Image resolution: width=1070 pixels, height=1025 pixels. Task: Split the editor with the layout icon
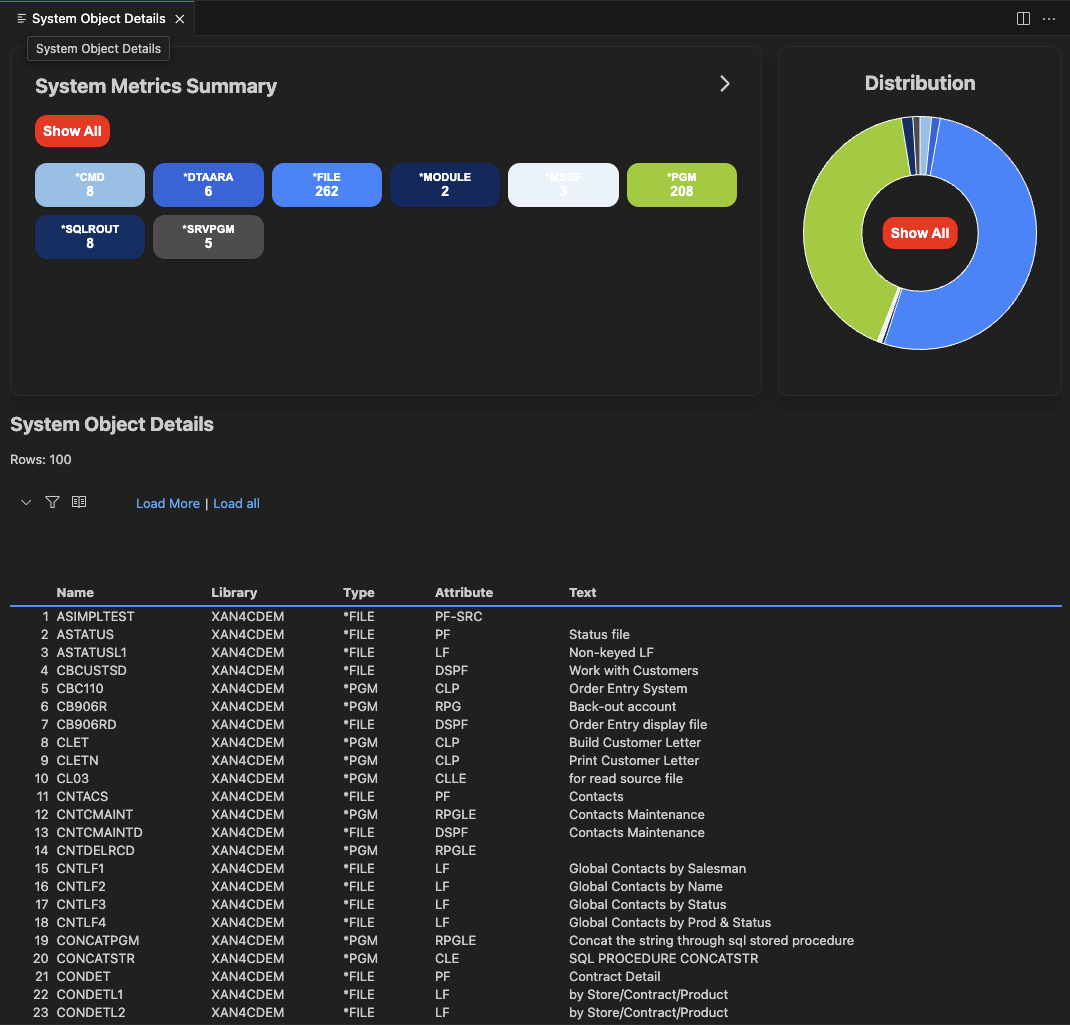pyautogui.click(x=1023, y=19)
